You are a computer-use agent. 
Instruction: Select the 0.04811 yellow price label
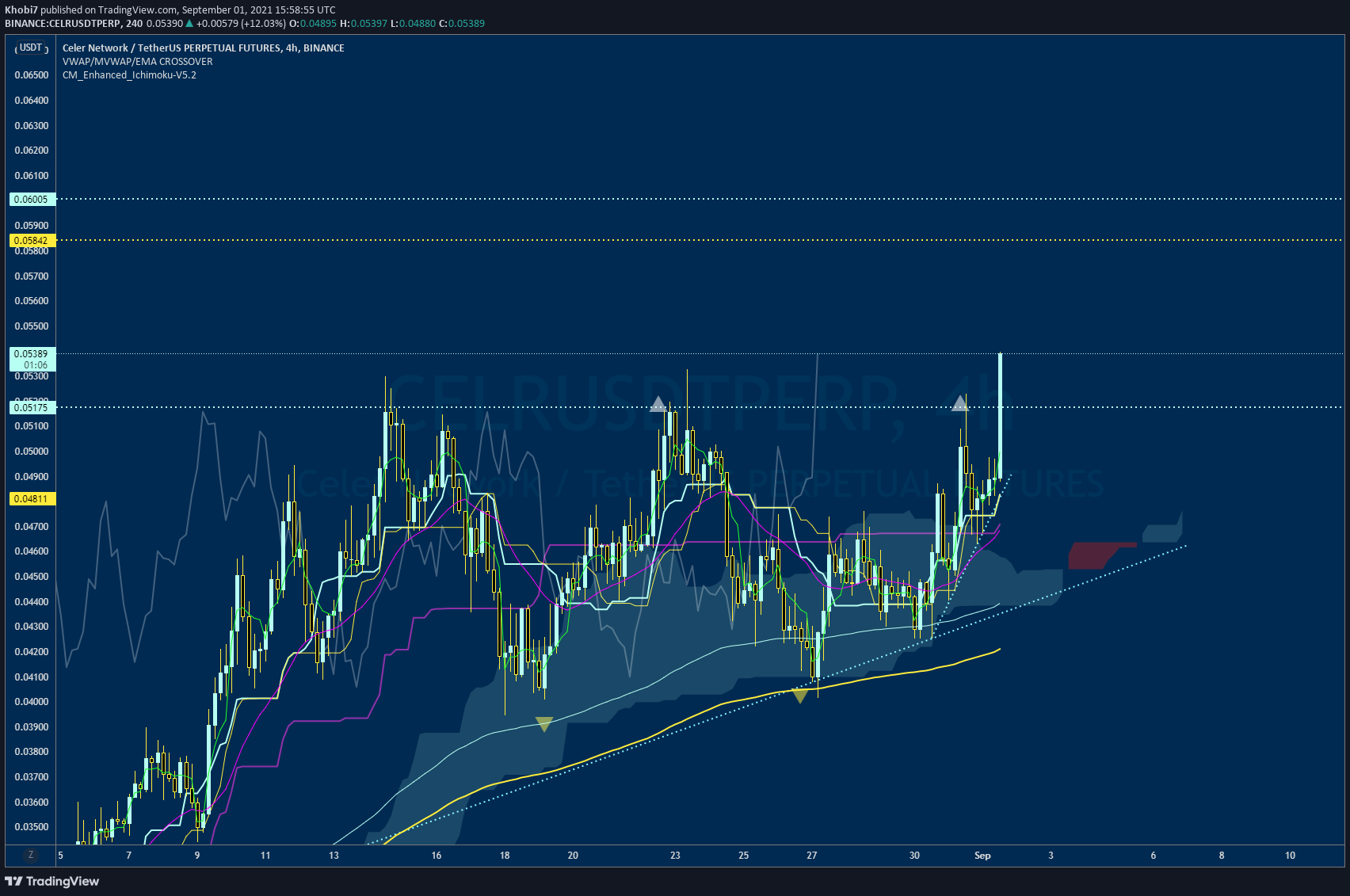point(32,499)
